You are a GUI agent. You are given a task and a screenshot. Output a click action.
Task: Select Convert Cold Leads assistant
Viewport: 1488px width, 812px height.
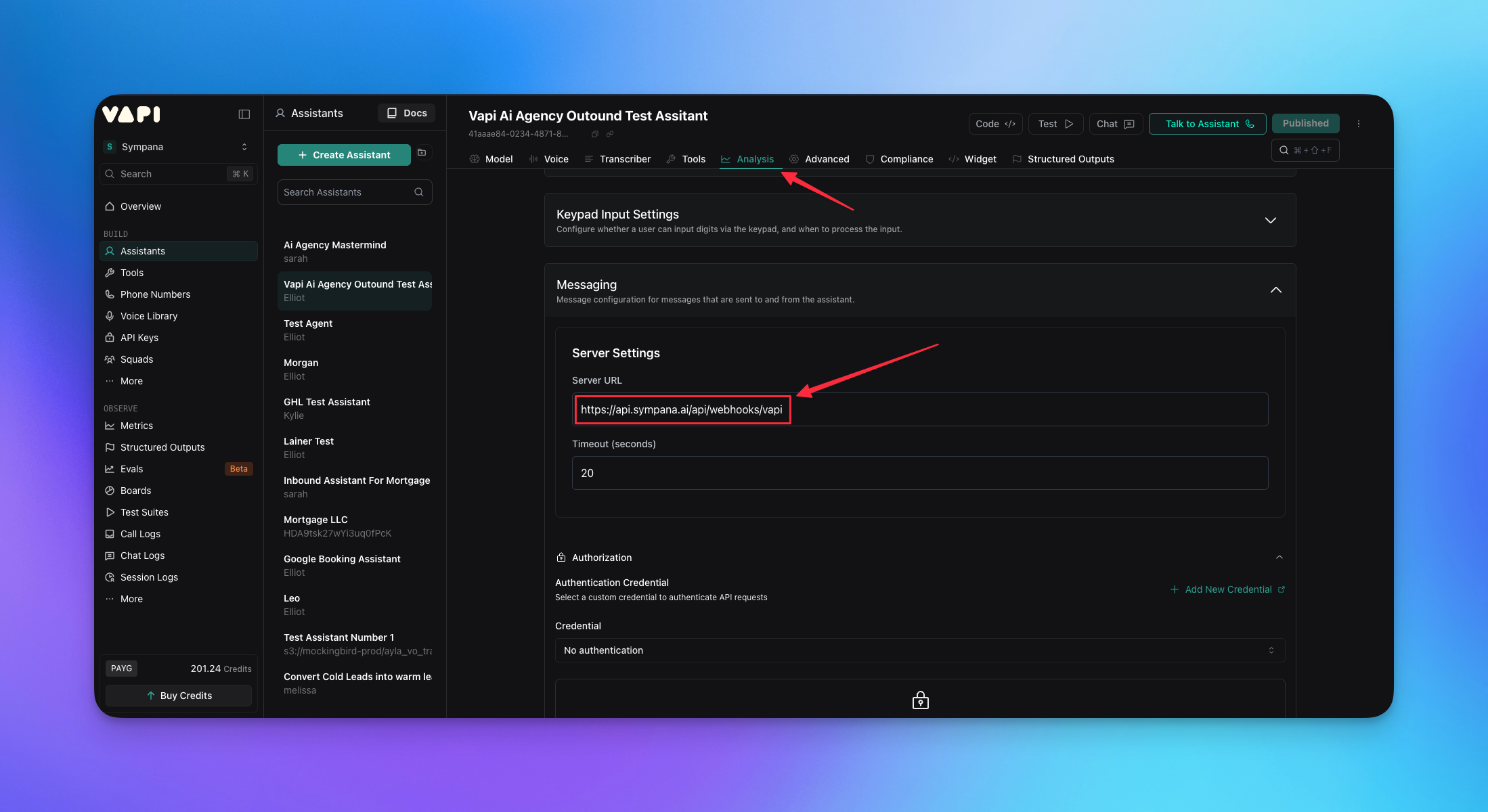[x=355, y=683]
